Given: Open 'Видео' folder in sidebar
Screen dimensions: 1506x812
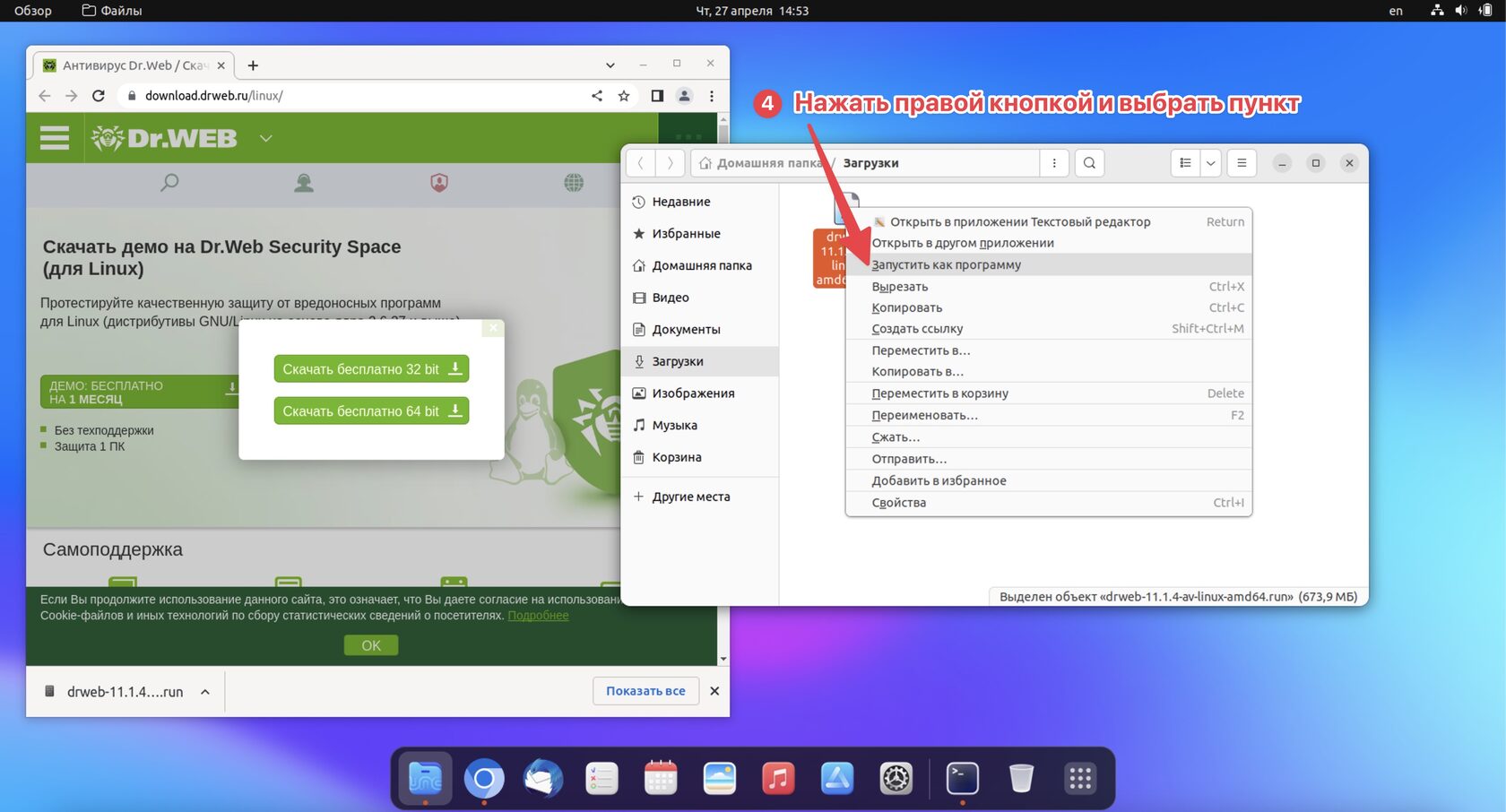Looking at the screenshot, I should click(700, 298).
